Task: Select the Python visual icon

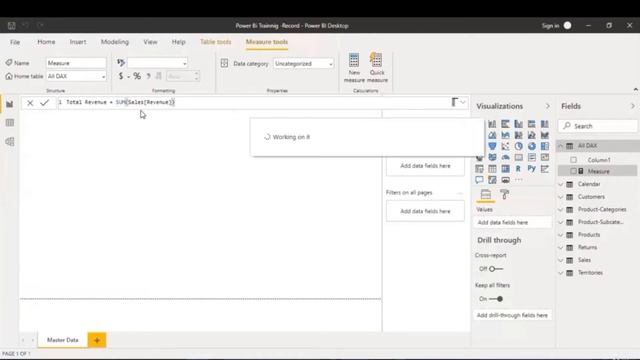Action: 531,169
